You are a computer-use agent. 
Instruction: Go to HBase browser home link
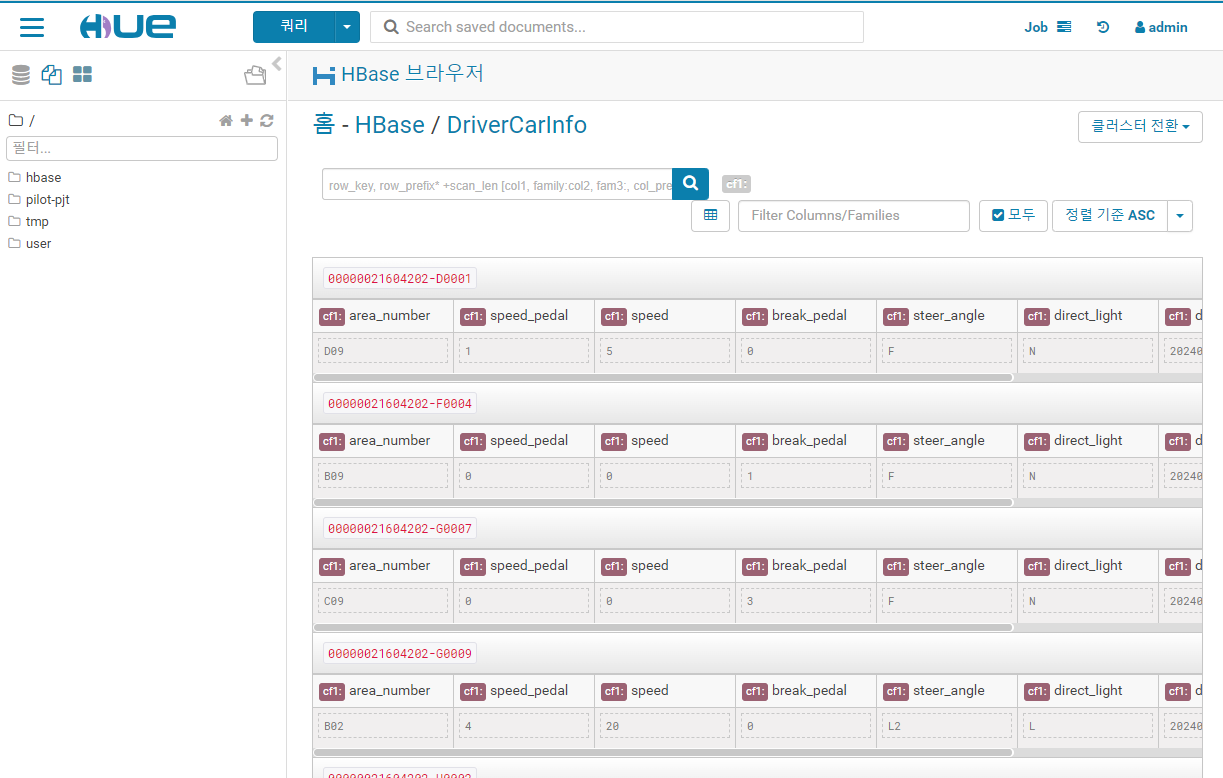point(324,125)
